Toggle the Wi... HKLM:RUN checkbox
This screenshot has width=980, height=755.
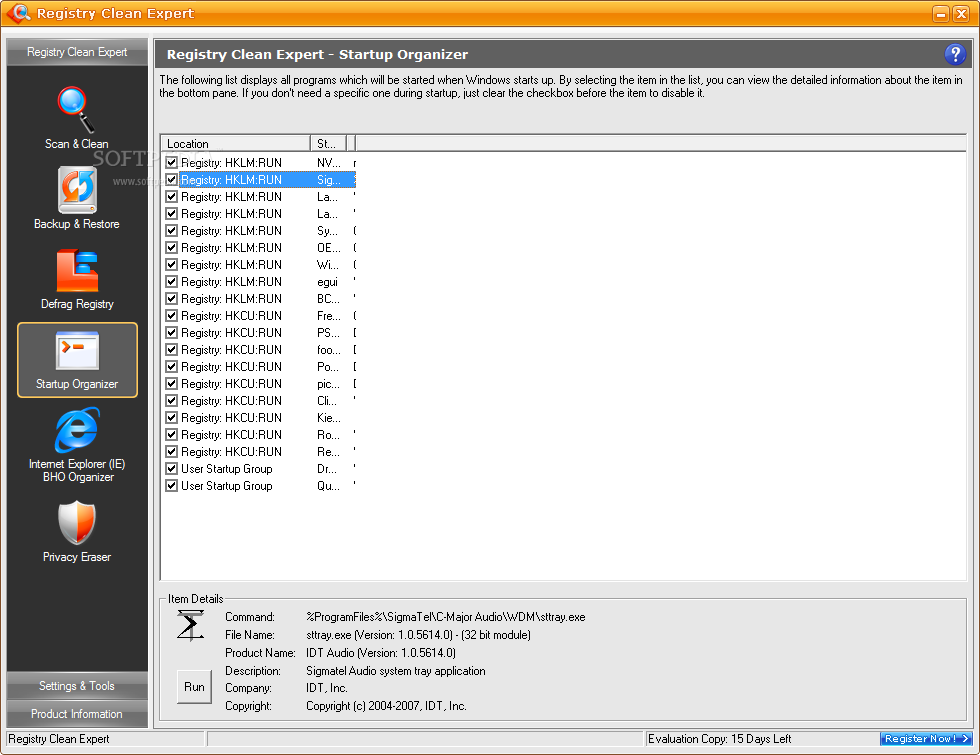[172, 265]
